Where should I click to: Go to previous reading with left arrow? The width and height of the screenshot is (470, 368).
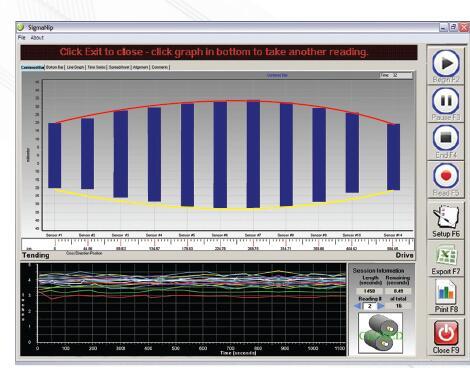[357, 306]
